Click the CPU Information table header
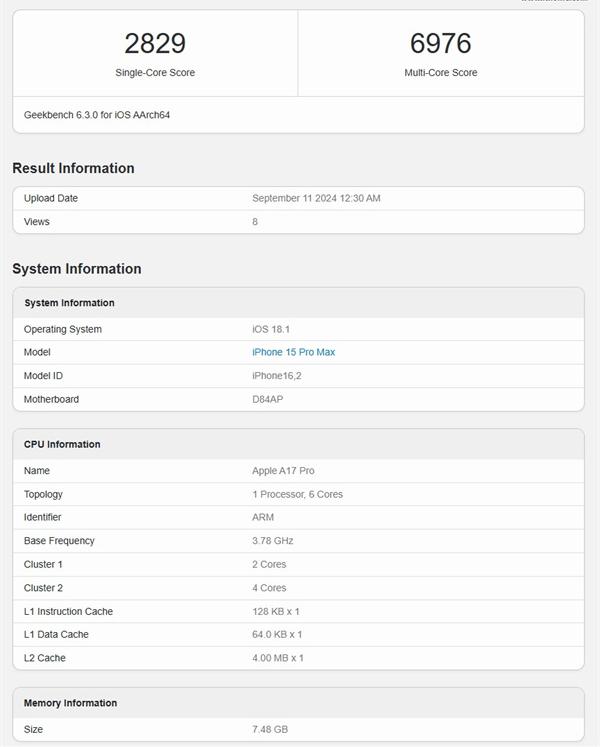This screenshot has width=600, height=747. [x=62, y=444]
